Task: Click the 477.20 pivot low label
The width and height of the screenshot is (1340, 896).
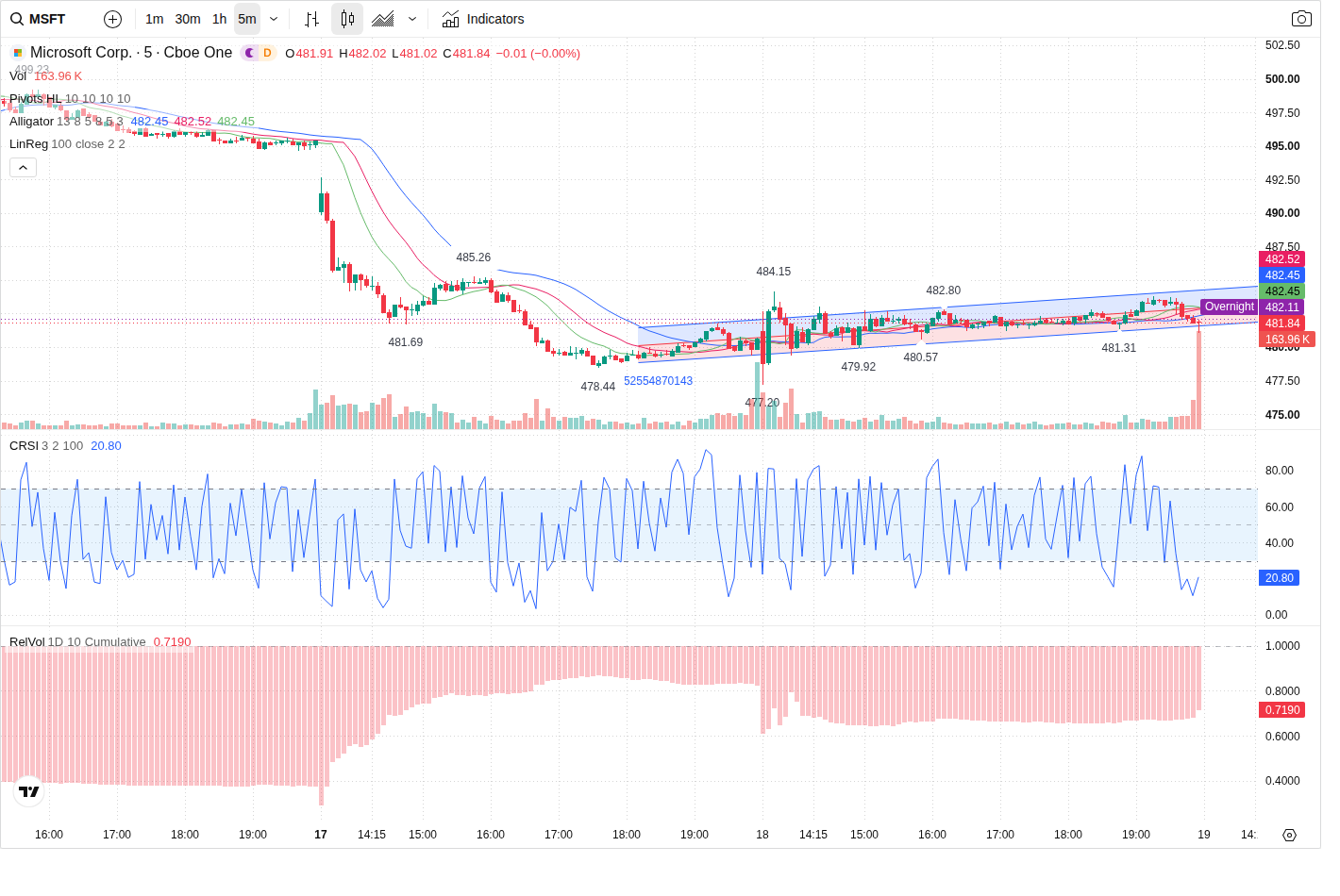Action: (x=762, y=403)
